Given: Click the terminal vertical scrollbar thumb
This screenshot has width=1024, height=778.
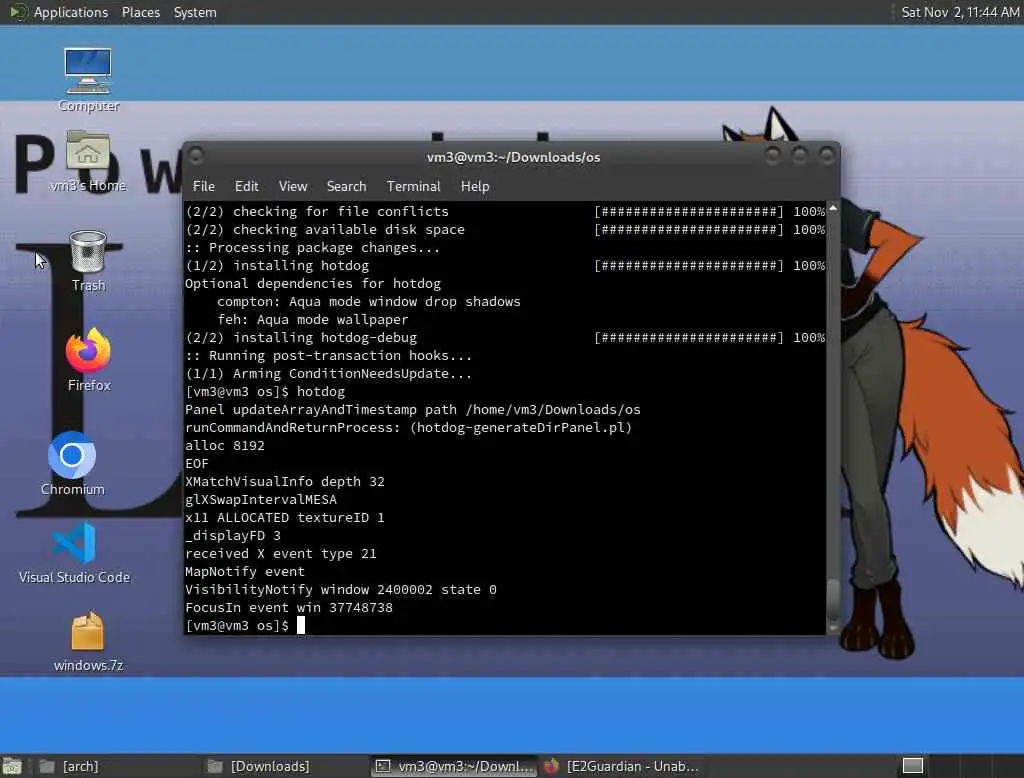Looking at the screenshot, I should pyautogui.click(x=833, y=600).
